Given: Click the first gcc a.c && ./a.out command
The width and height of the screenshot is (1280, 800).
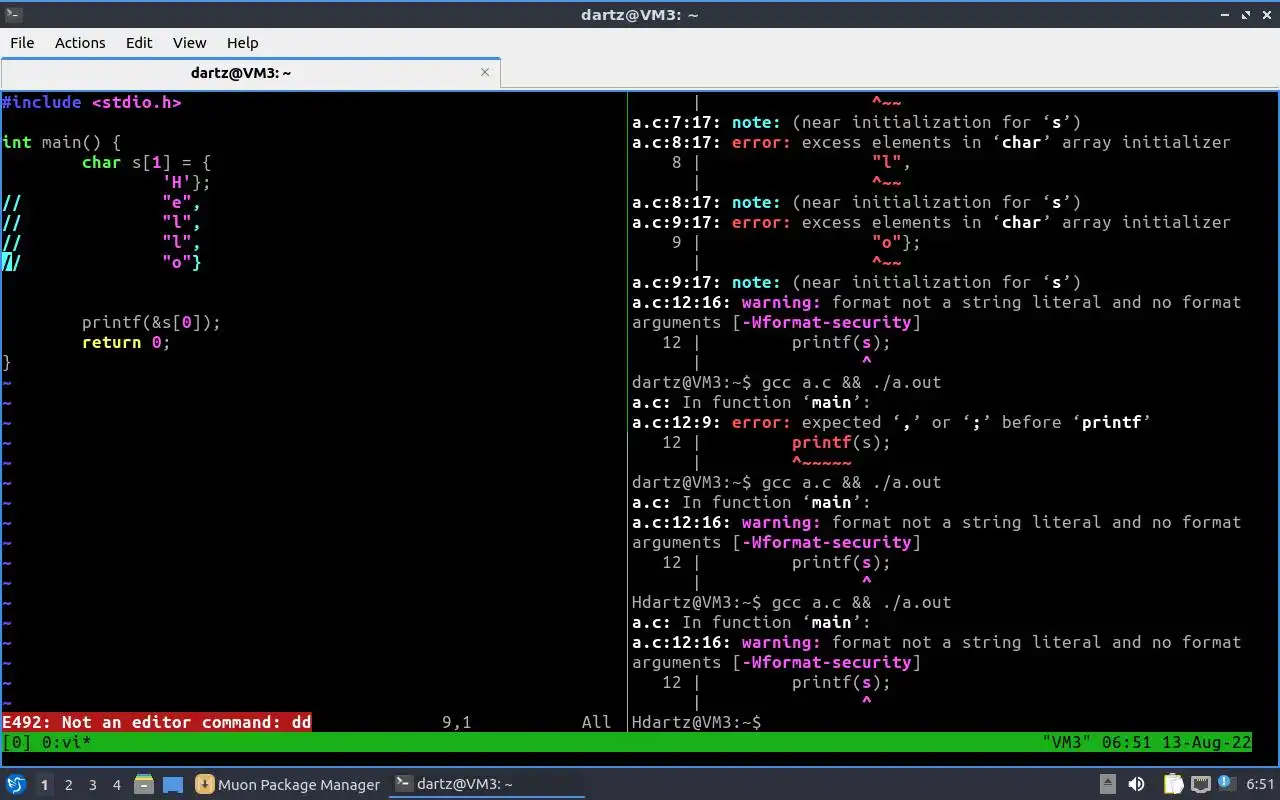Looking at the screenshot, I should (x=851, y=382).
